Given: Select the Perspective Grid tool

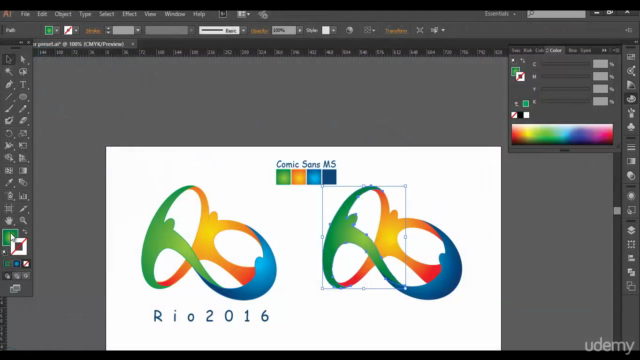Looking at the screenshot, I should pos(23,158).
